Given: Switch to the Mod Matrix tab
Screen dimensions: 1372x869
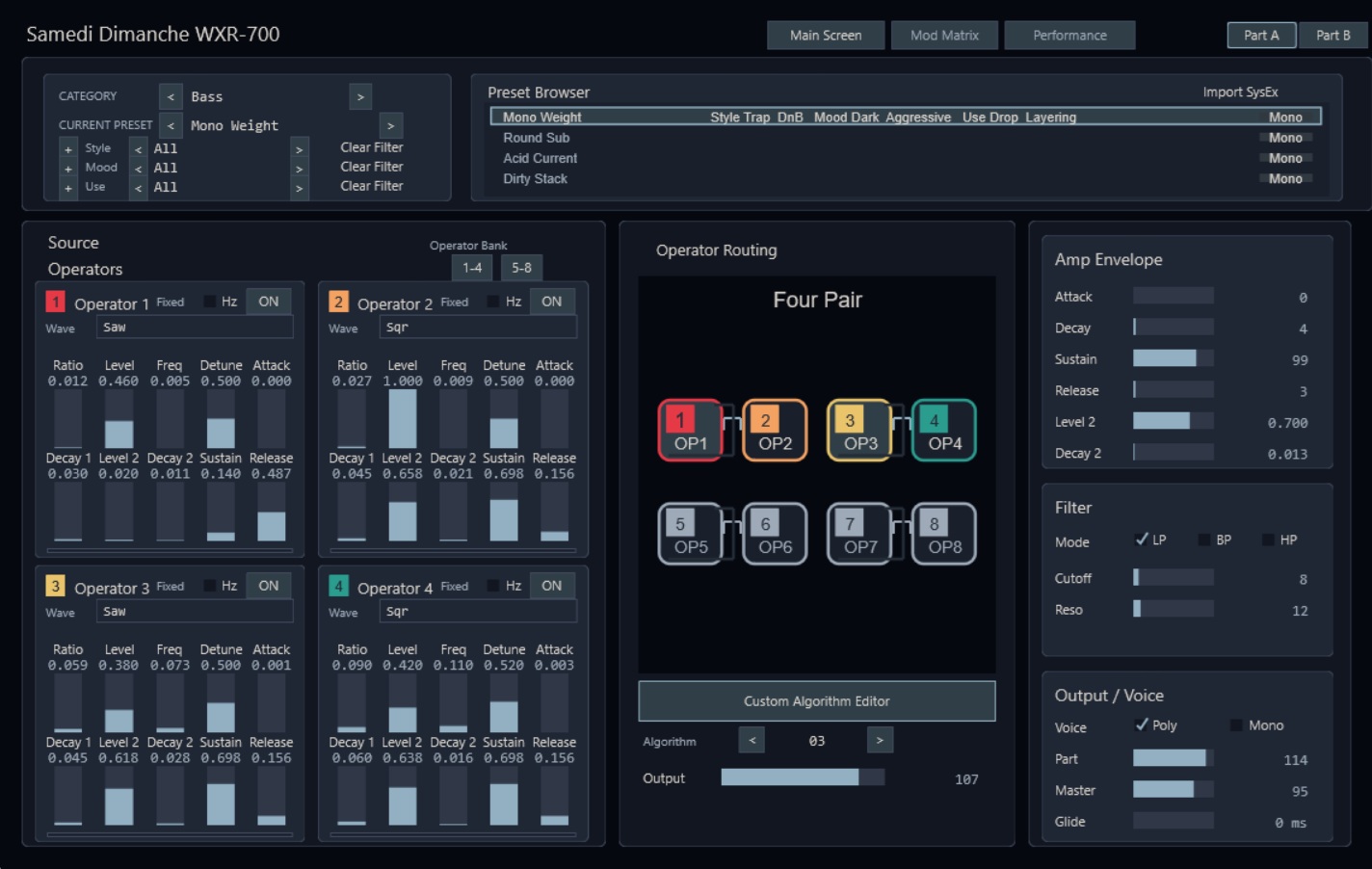Looking at the screenshot, I should 944,36.
